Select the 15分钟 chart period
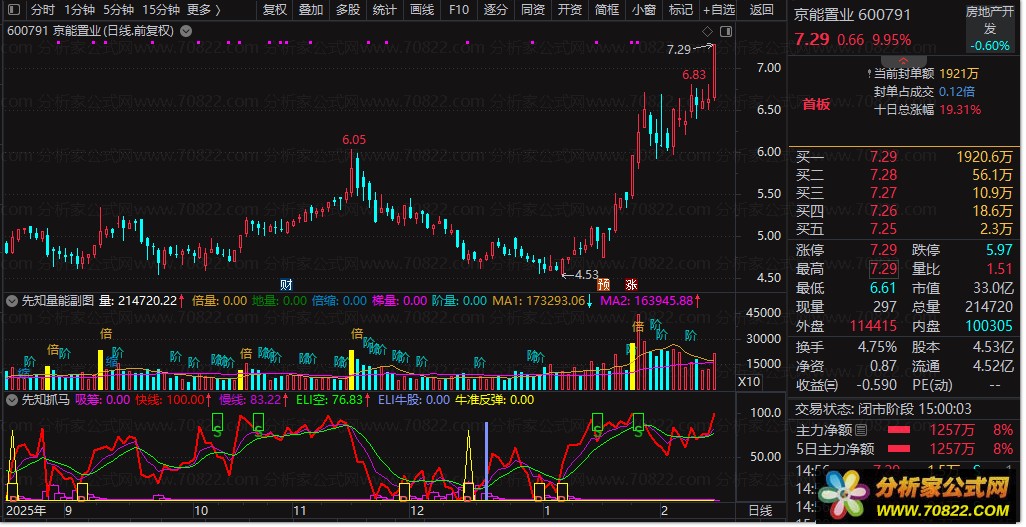Viewport: 1026px width, 527px height. 161,10
